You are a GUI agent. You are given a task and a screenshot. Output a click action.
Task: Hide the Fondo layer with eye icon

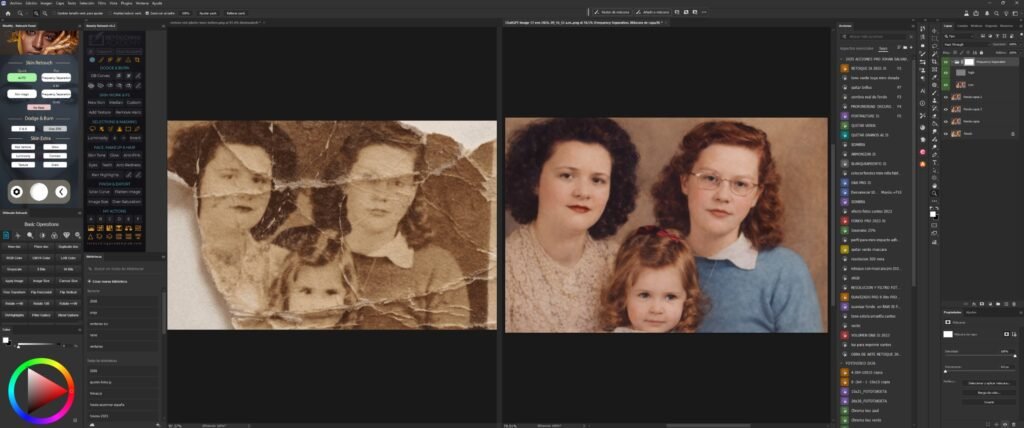pyautogui.click(x=945, y=133)
